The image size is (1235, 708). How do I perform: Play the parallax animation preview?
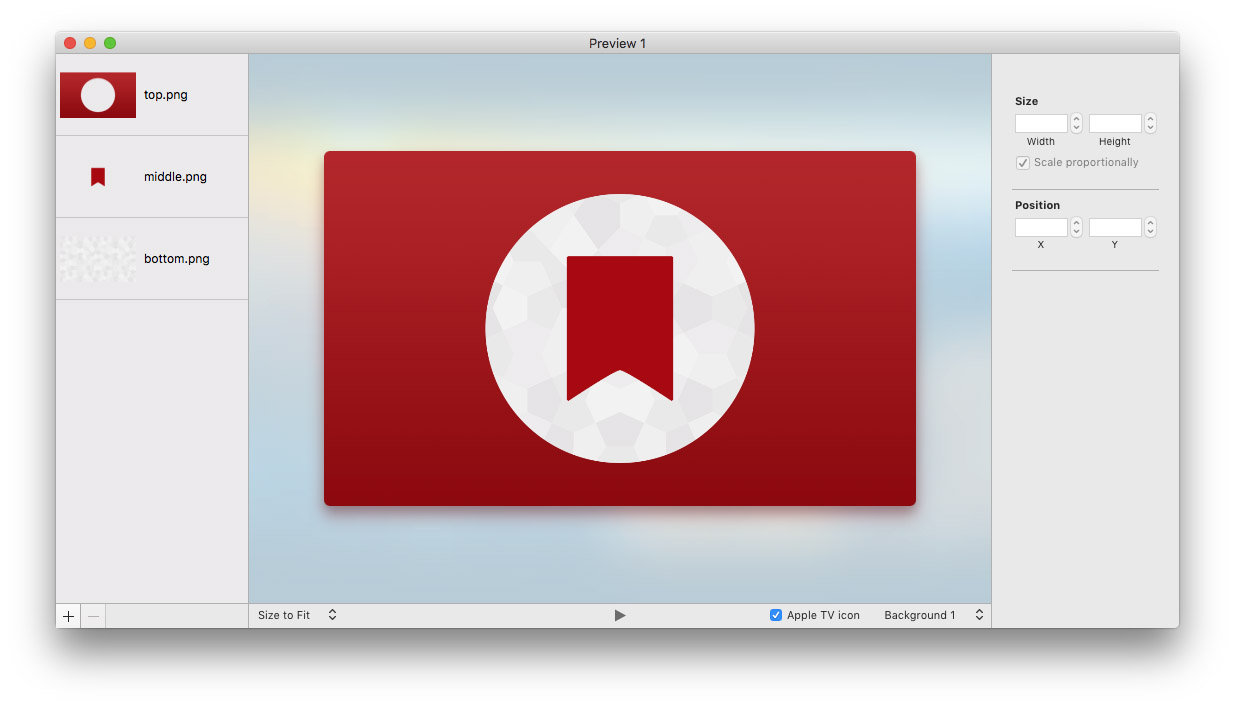click(x=620, y=614)
